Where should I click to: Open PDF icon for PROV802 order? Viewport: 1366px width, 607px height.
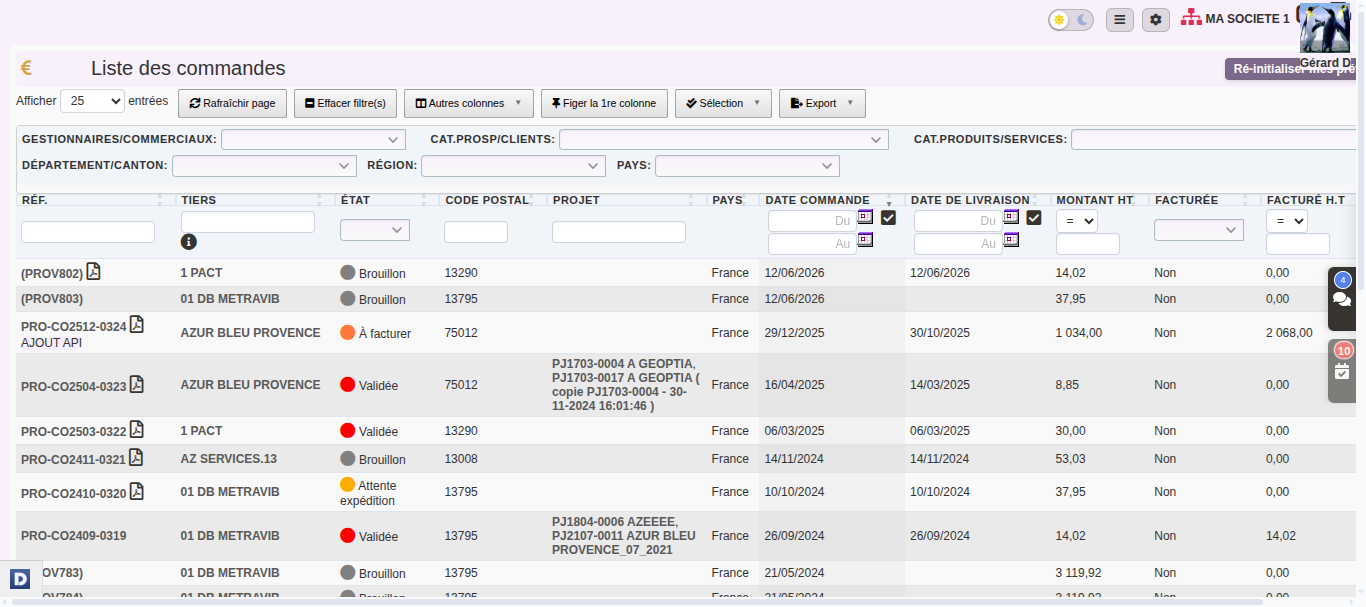pyautogui.click(x=93, y=271)
